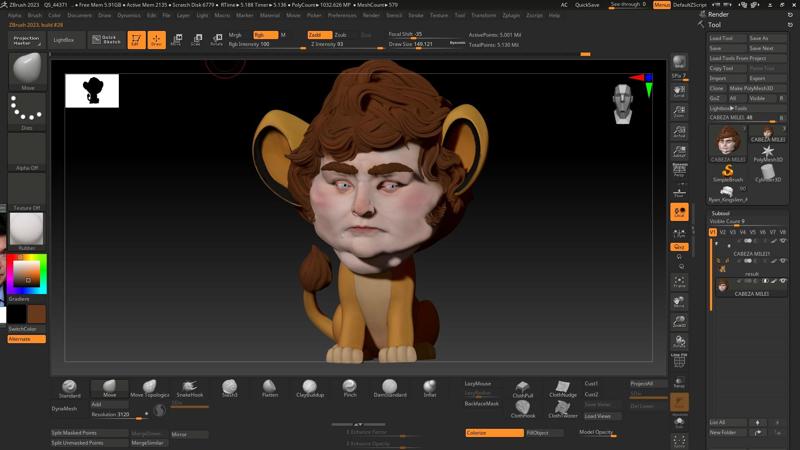This screenshot has height=450, width=800.
Task: Click the main color picker square
Action: coord(25,273)
